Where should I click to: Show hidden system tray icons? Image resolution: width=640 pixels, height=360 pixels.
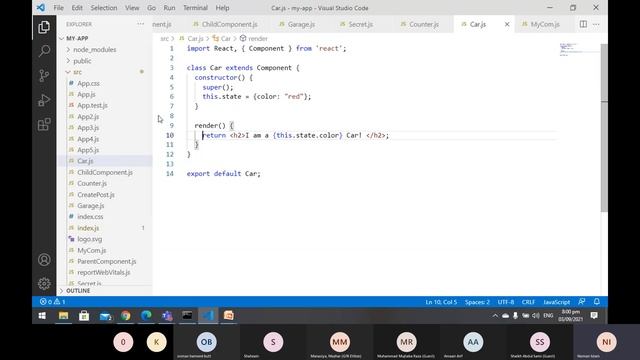[495, 316]
